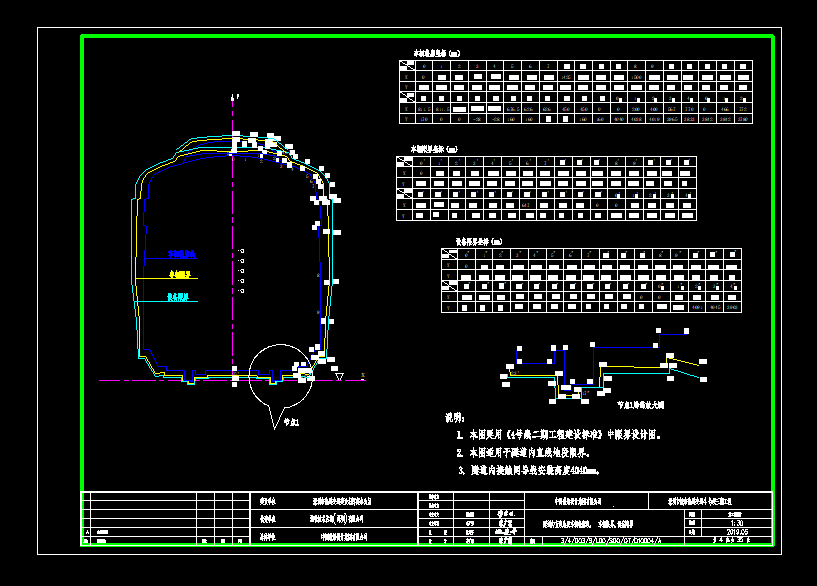Image resolution: width=817 pixels, height=586 pixels.
Task: Click the cyan 设备限界 legend label
Action: coord(178,297)
